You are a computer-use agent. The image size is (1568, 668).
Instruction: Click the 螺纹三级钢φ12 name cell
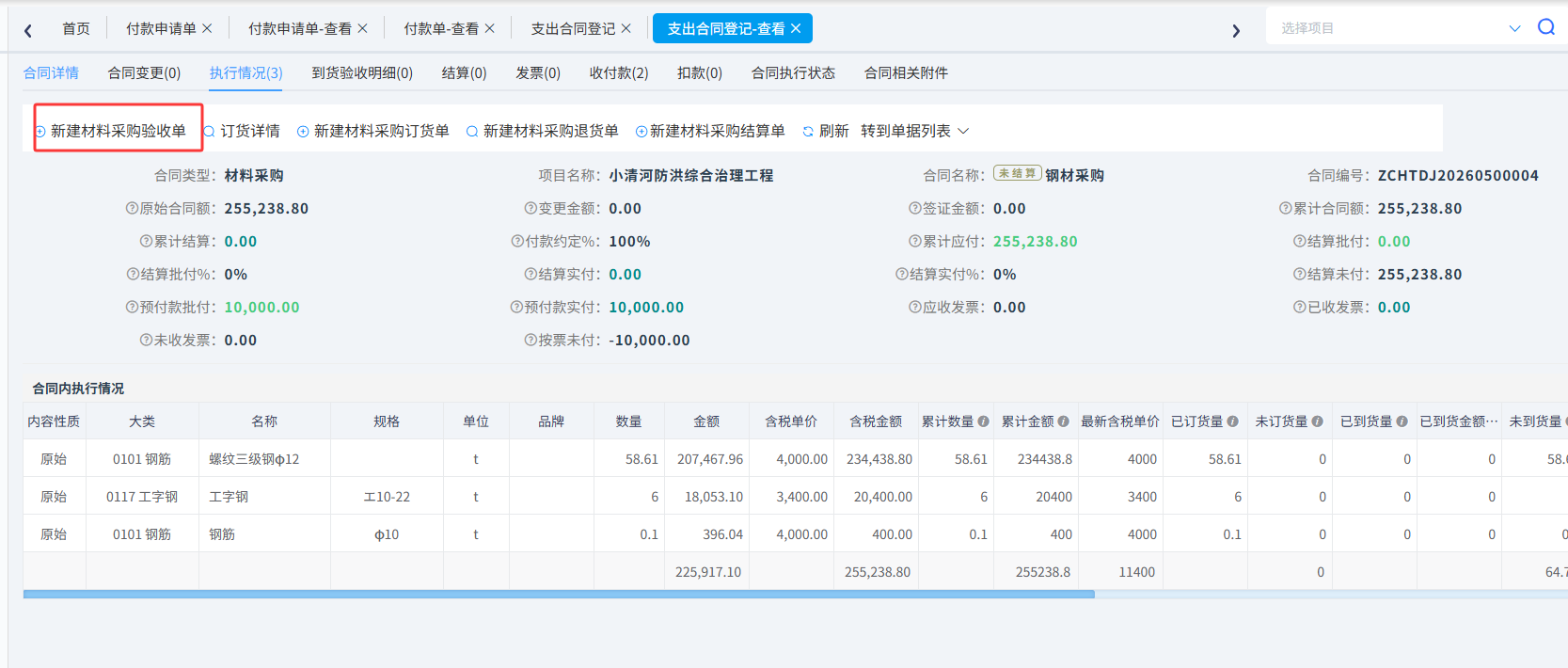(x=264, y=459)
